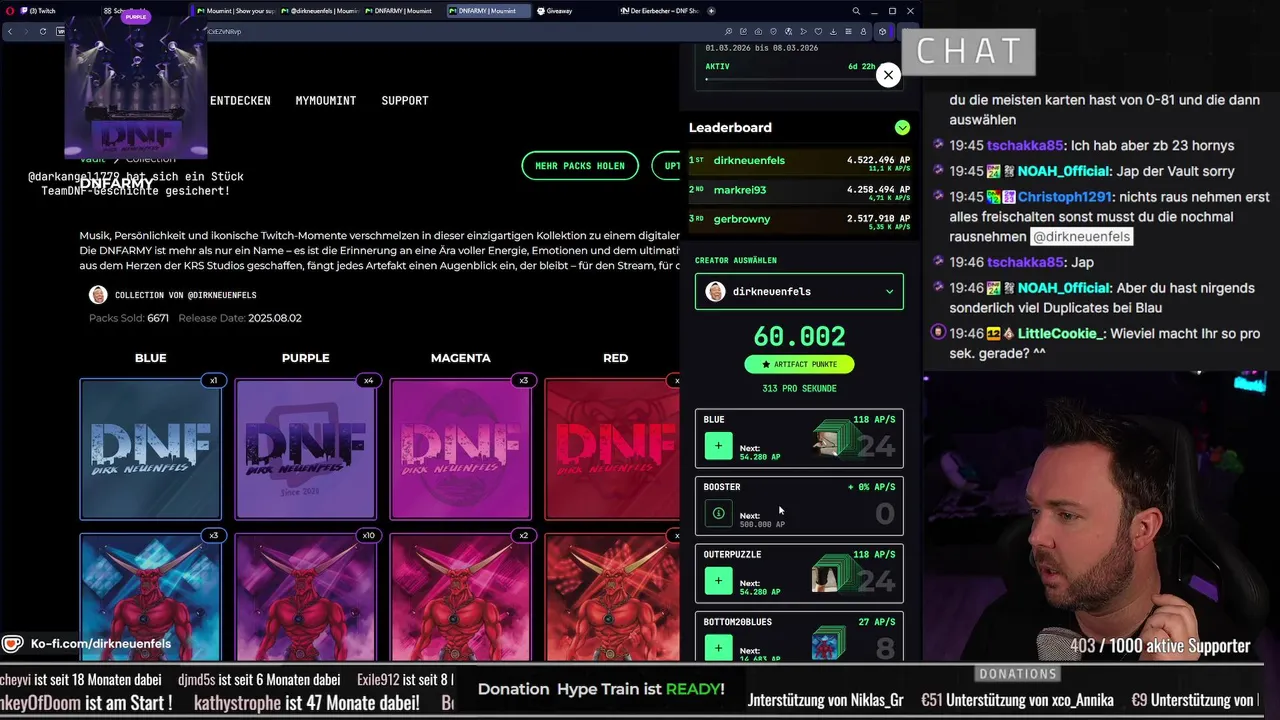Select the BLUE DNF logo card
Image resolution: width=1280 pixels, height=720 pixels.
pos(151,449)
